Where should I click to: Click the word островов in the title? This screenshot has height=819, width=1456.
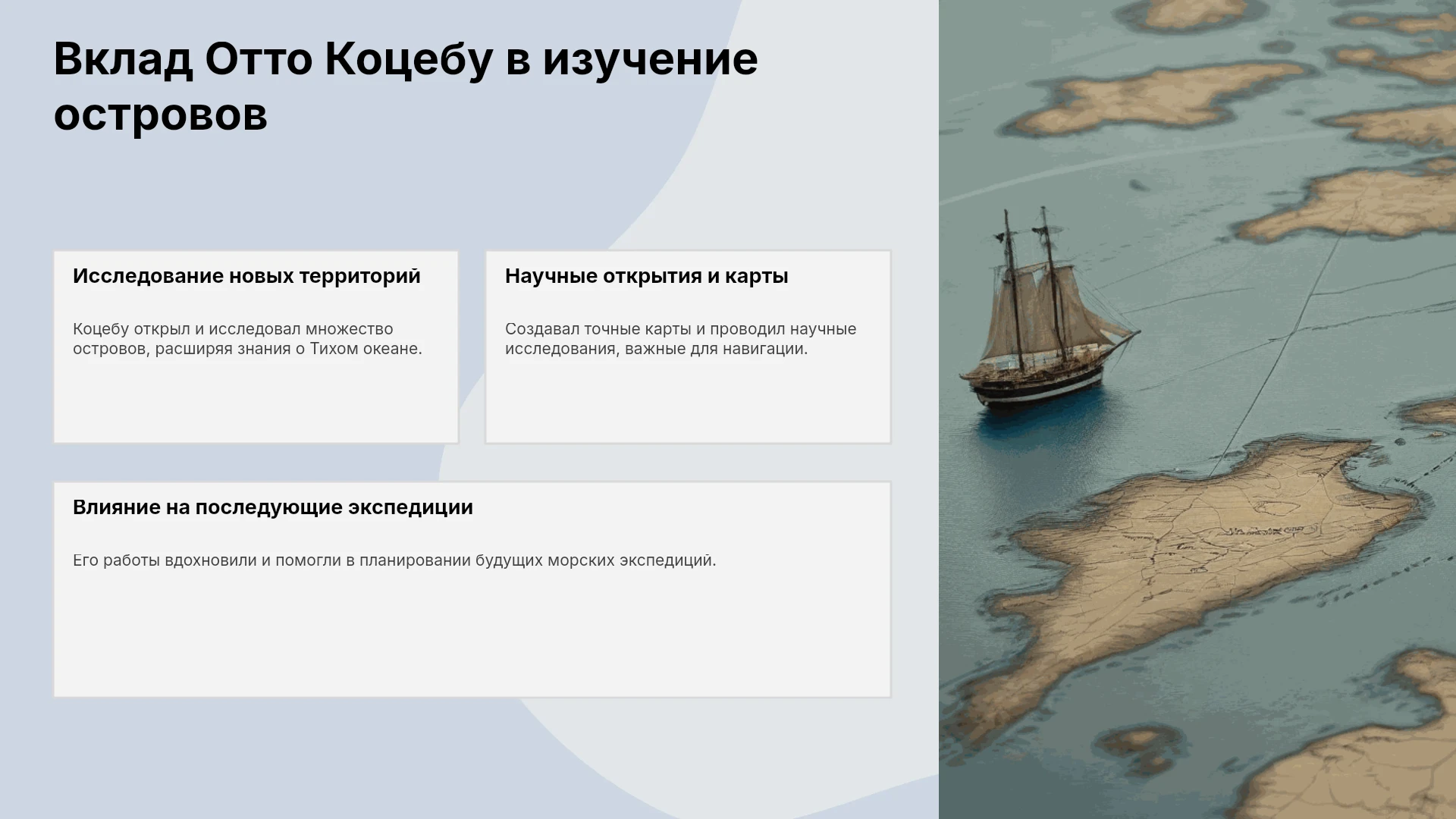point(161,115)
